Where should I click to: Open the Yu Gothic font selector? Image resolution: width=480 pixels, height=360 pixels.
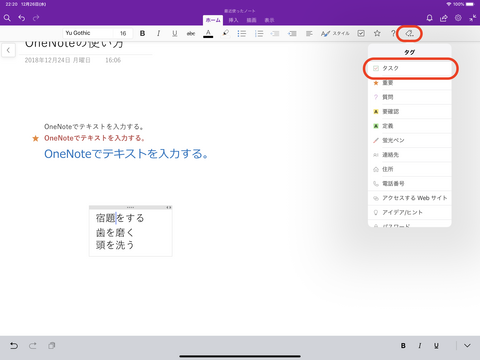[x=87, y=33]
